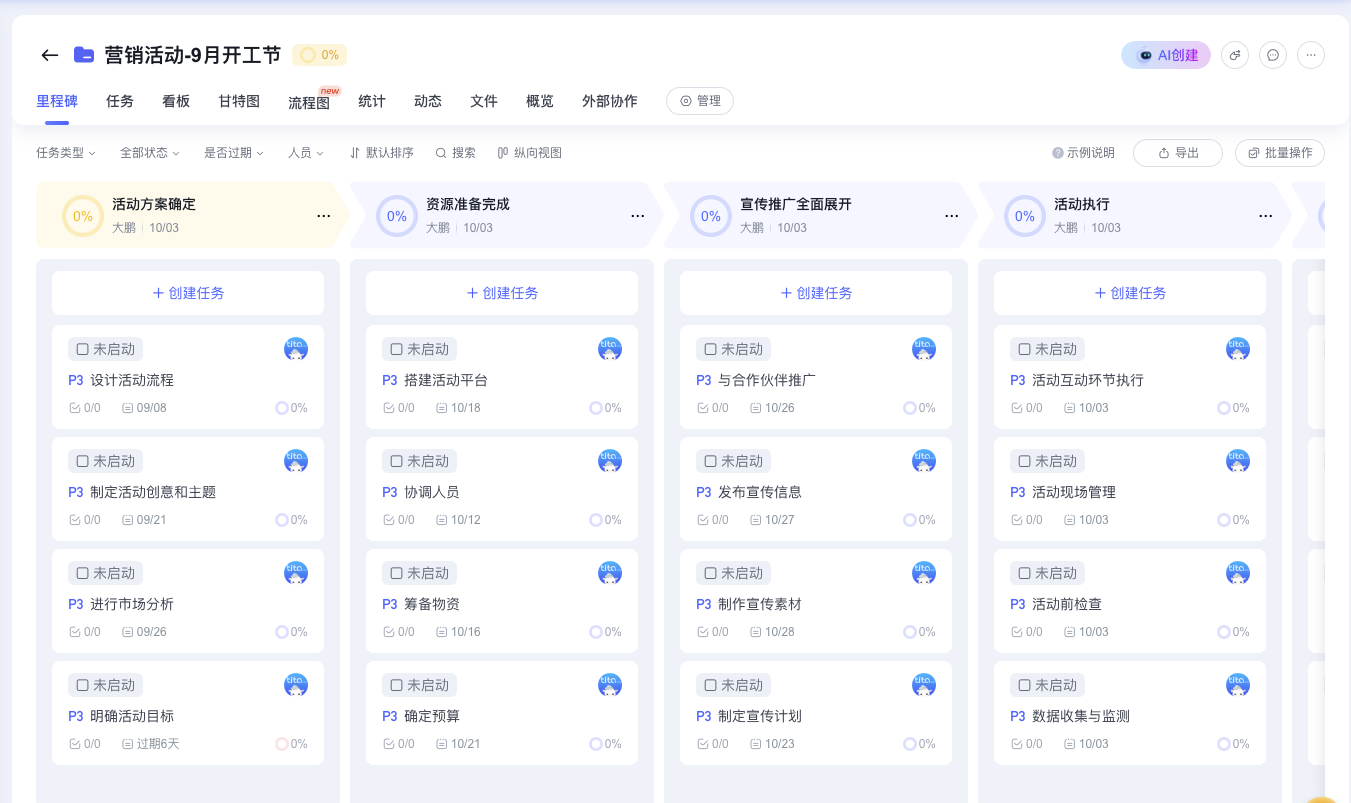Click the search 搜索 icon on filter bar
The width and height of the screenshot is (1351, 803).
pyautogui.click(x=441, y=152)
